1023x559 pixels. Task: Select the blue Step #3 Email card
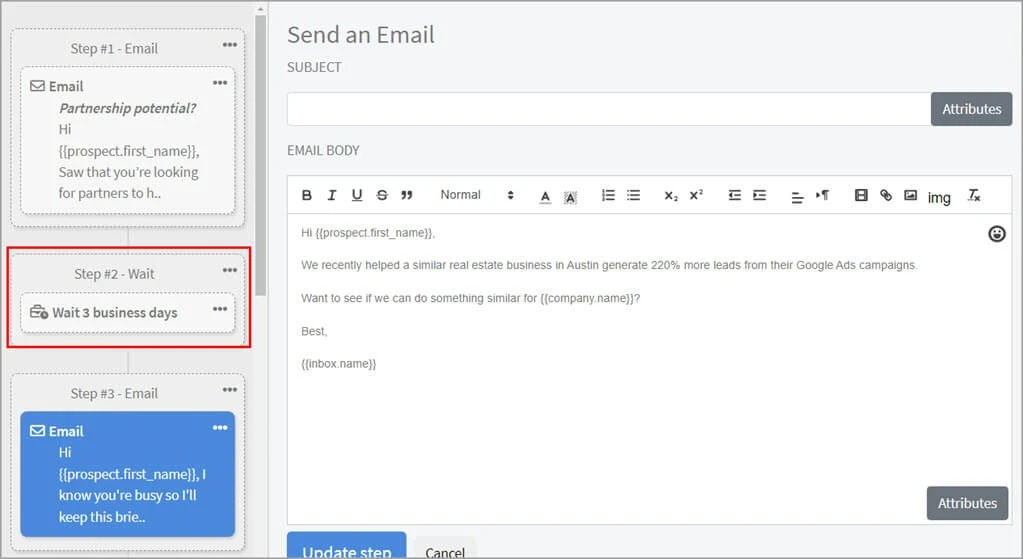[127, 474]
